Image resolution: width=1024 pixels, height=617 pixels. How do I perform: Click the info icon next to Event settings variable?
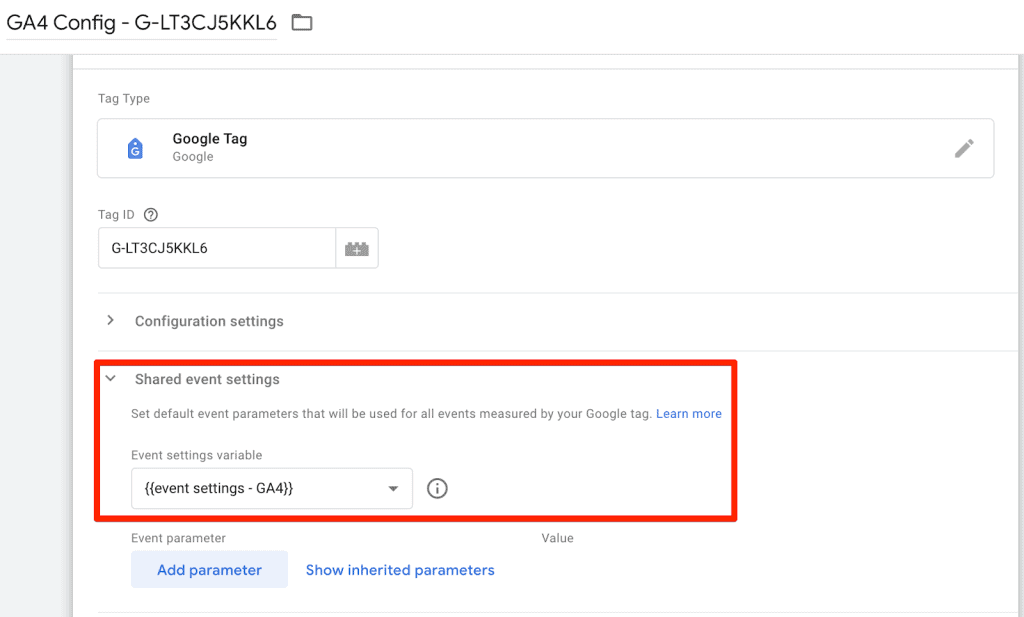pos(437,488)
